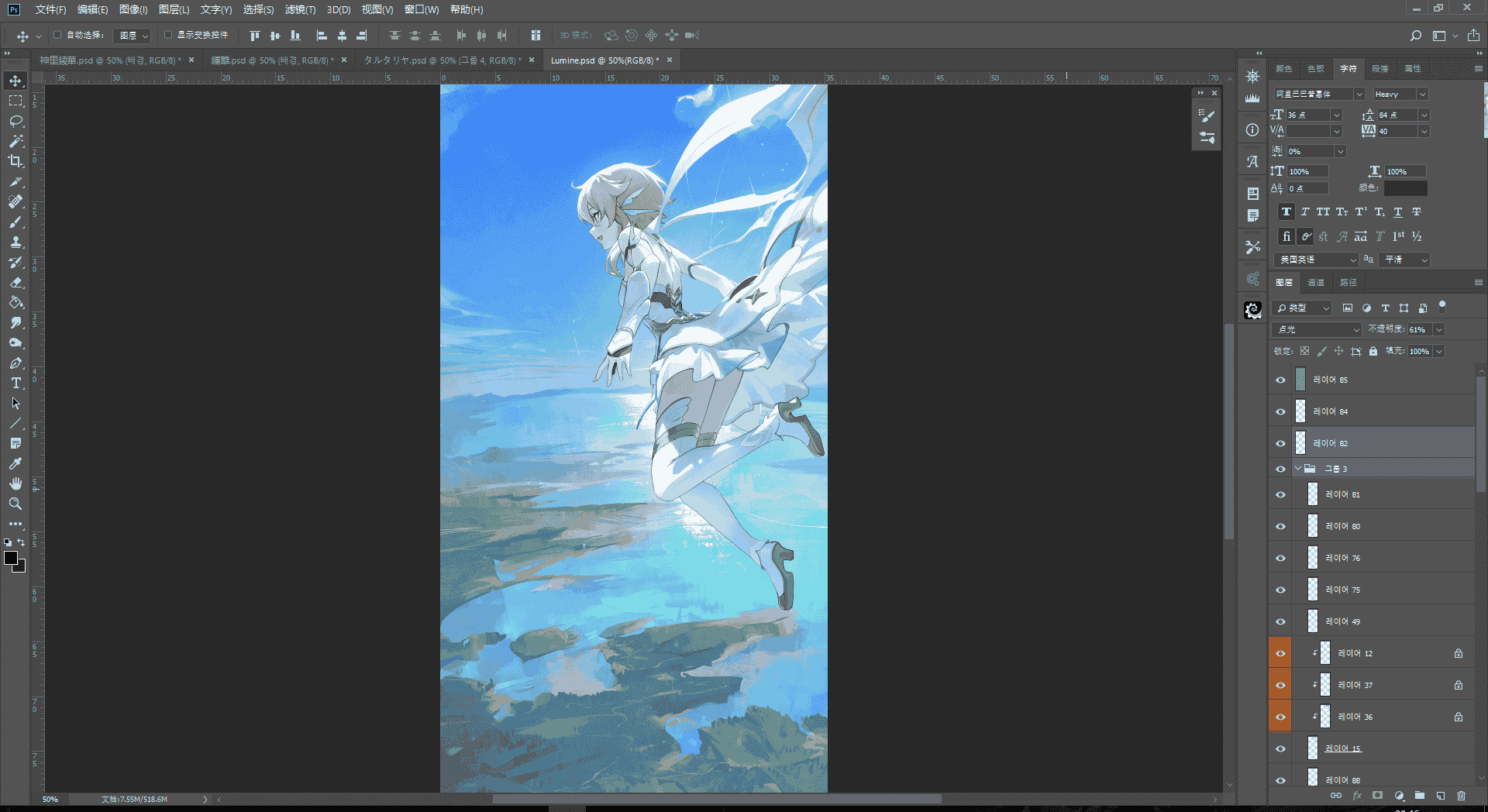The width and height of the screenshot is (1488, 812).
Task: Enable show transform controls checkbox
Action: click(x=167, y=35)
